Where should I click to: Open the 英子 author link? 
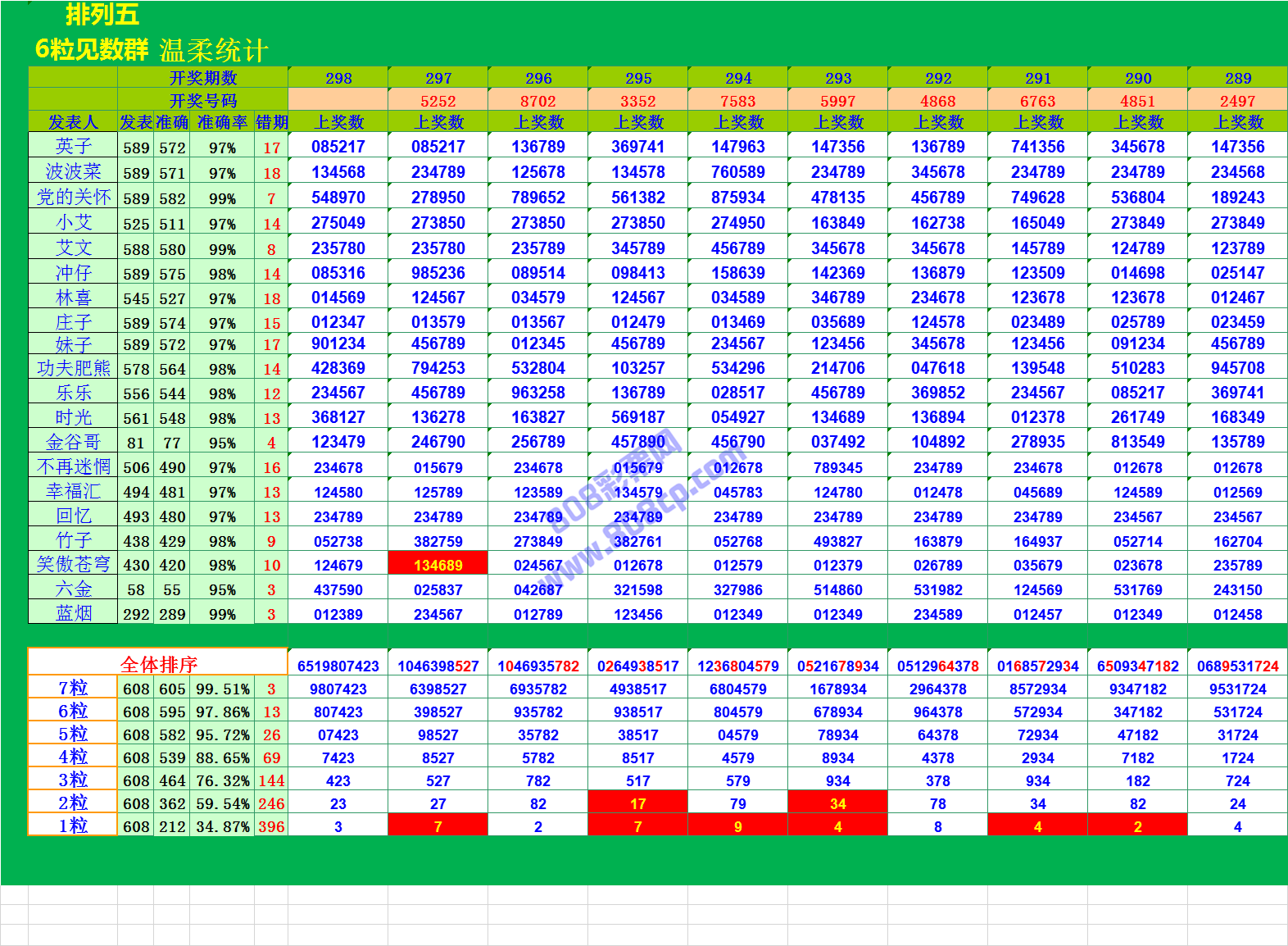pos(73,147)
